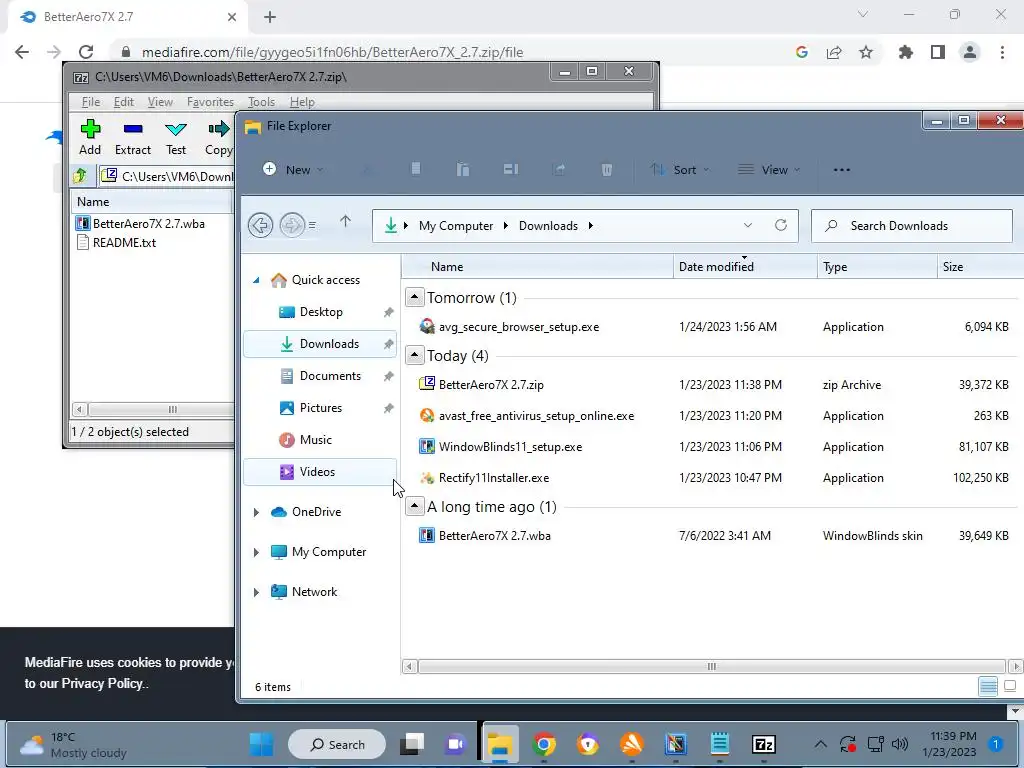Click Explorer horizontal scrollbar

[712, 667]
